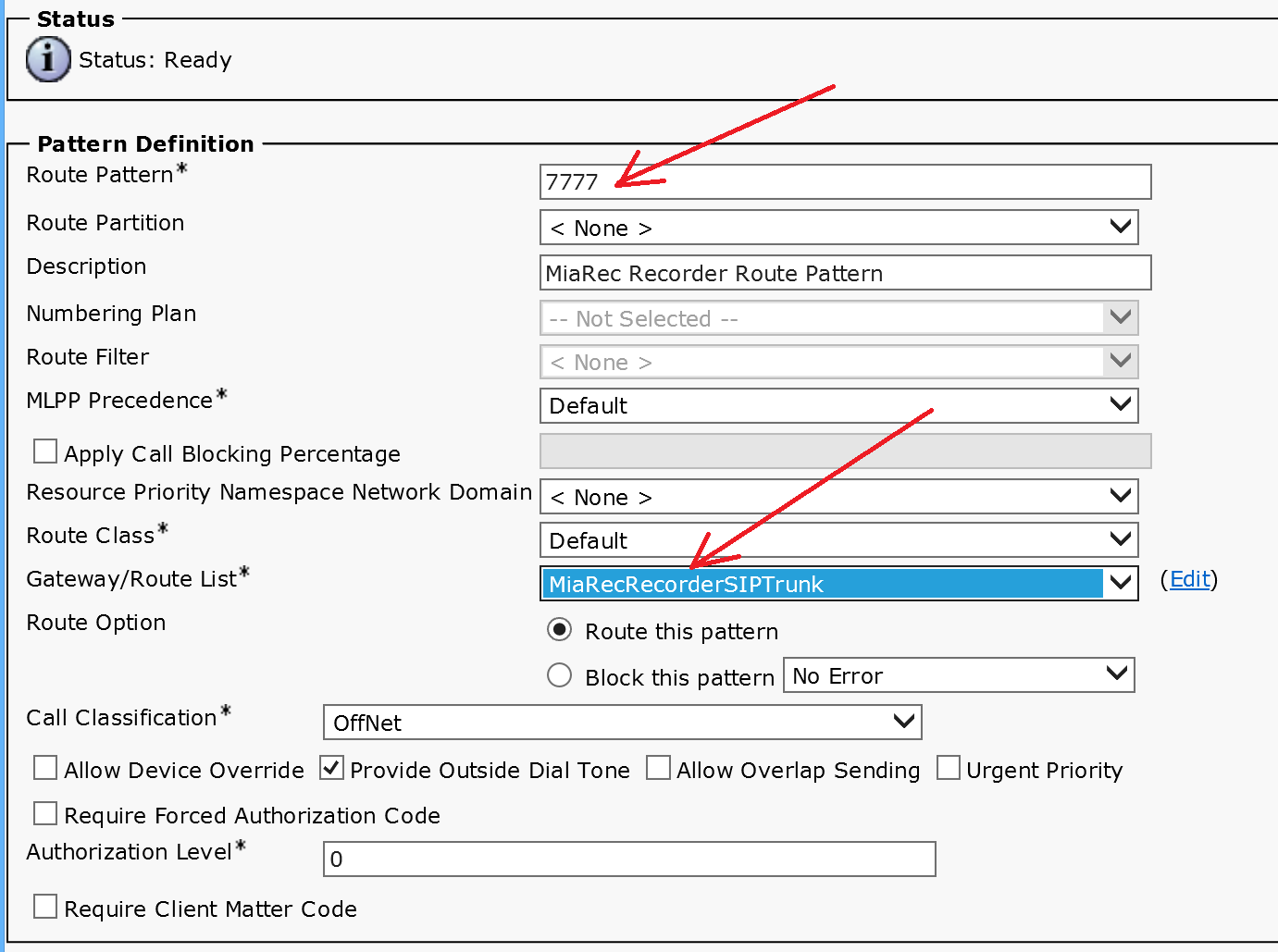Open the Route Class dropdown
The image size is (1278, 952).
point(838,540)
